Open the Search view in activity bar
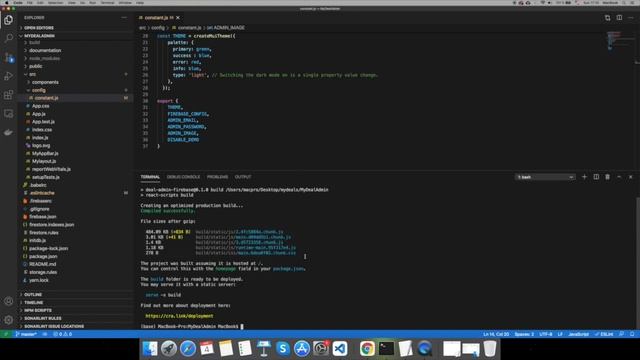Image resolution: width=640 pixels, height=360 pixels. pos(9,38)
